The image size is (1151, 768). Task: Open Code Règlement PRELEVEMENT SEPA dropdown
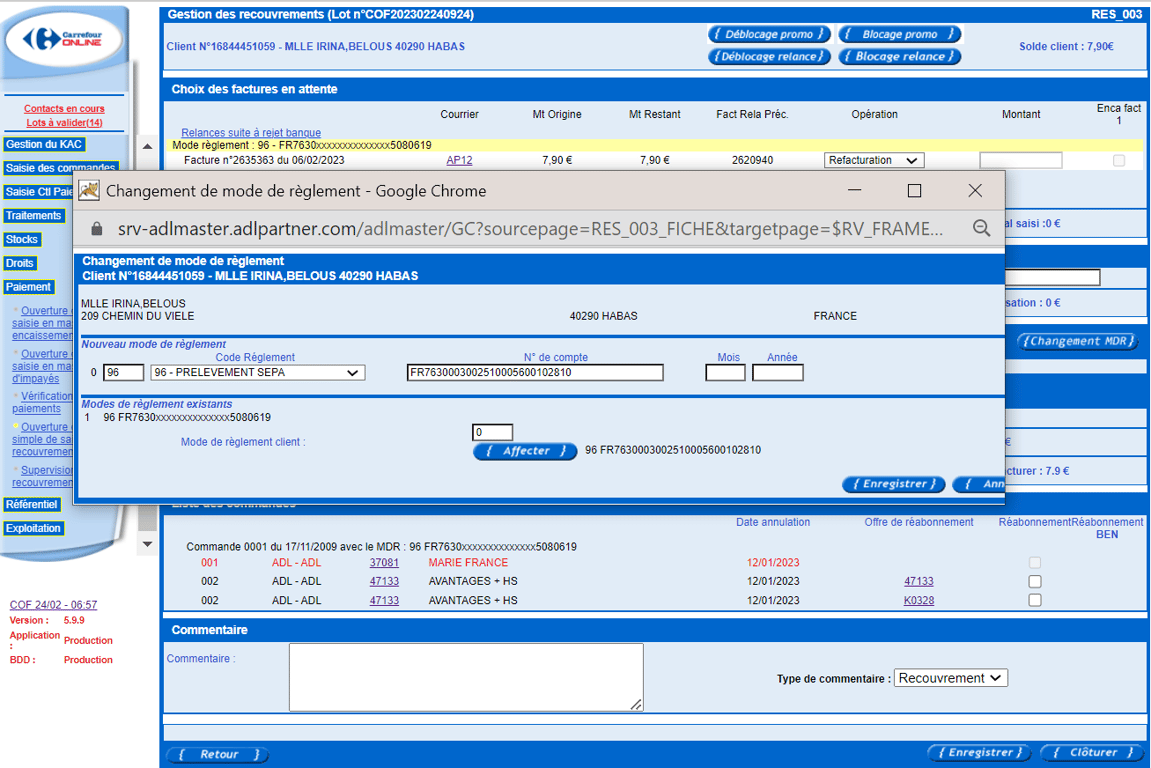pyautogui.click(x=258, y=372)
